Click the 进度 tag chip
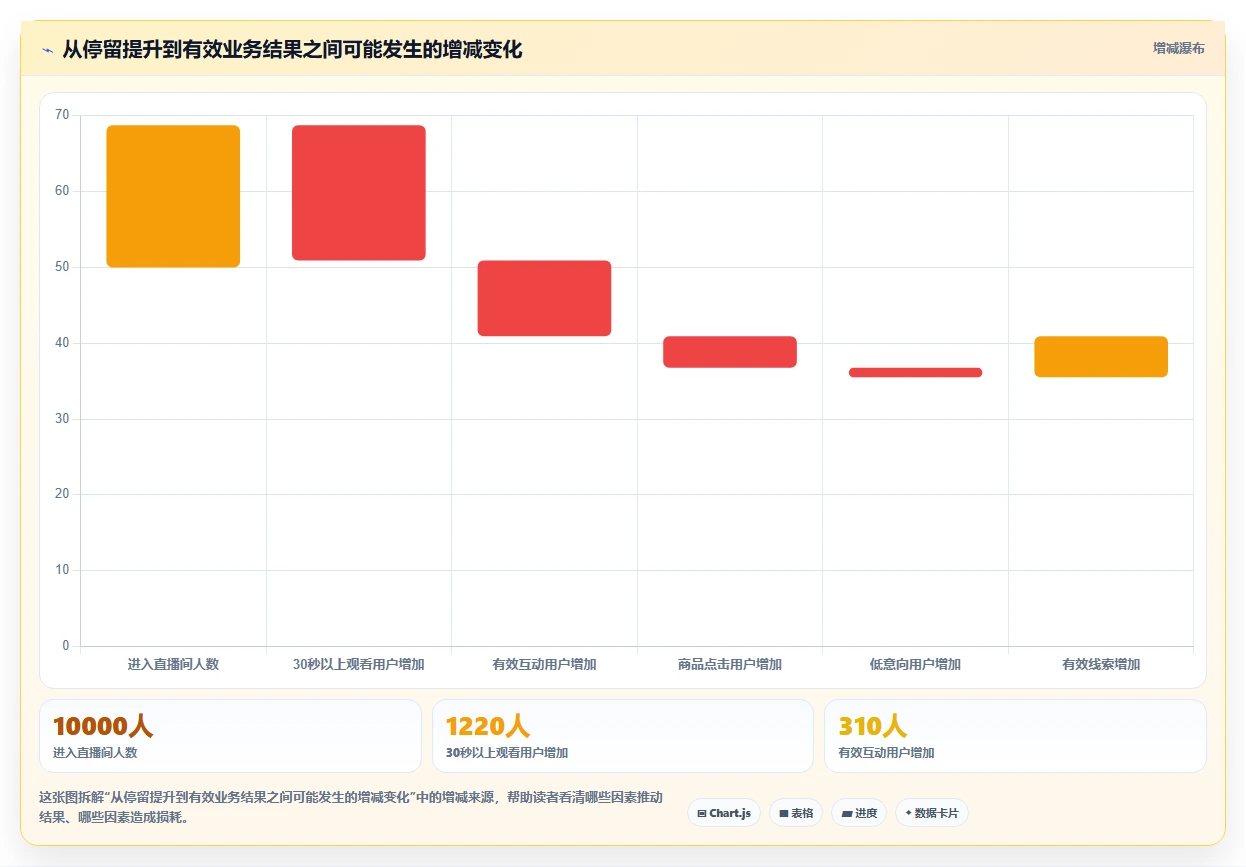The image size is (1246, 867). [x=859, y=813]
